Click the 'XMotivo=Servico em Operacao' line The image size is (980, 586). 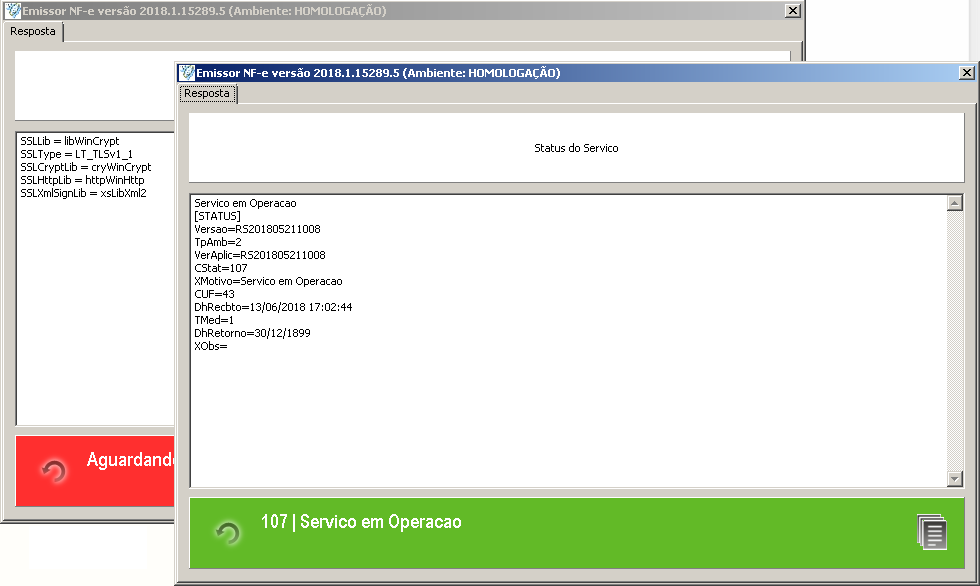tap(268, 281)
